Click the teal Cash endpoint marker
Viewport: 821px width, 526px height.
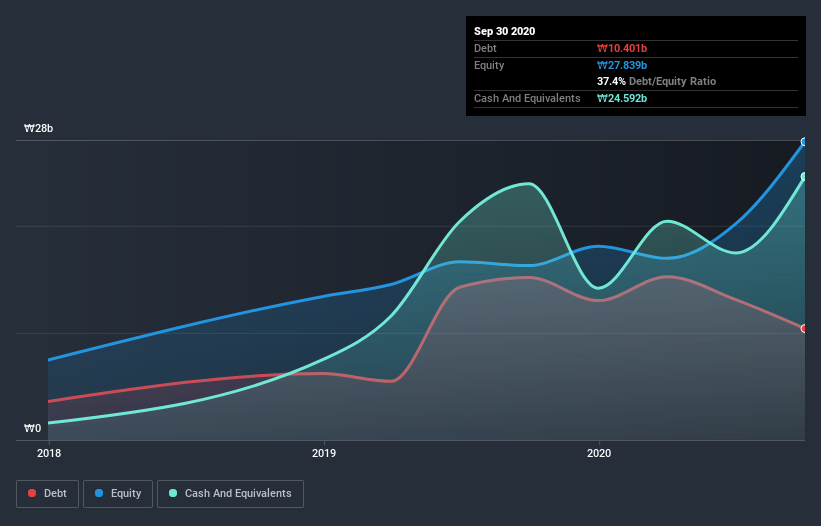[x=804, y=177]
